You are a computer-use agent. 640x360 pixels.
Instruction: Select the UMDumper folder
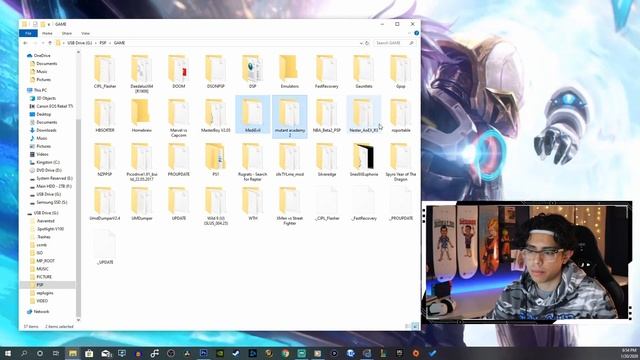click(141, 204)
